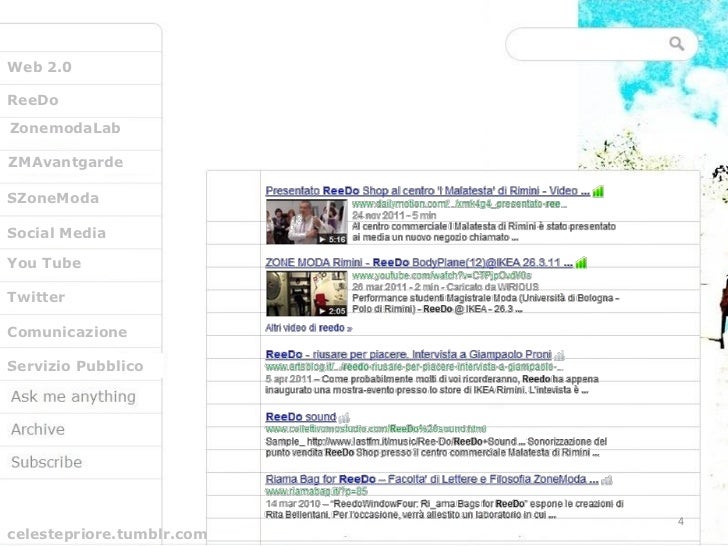728x546 pixels.
Task: Focus the search input field
Action: pos(601,44)
